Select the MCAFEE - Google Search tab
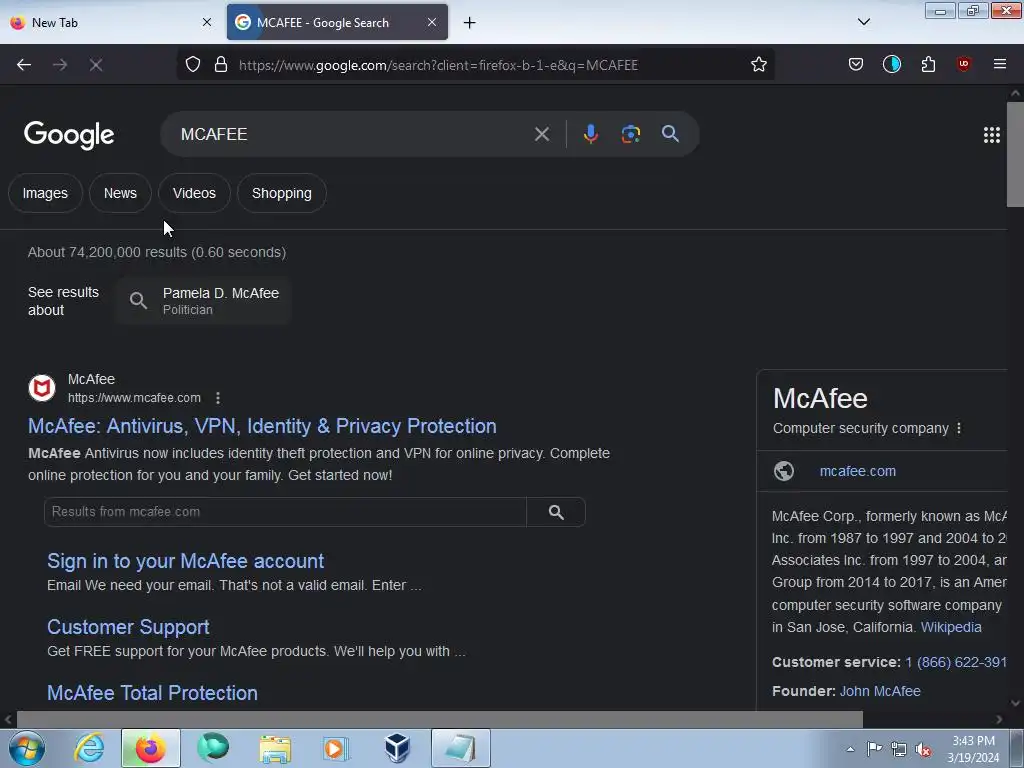Viewport: 1024px width, 768px height. [x=337, y=22]
